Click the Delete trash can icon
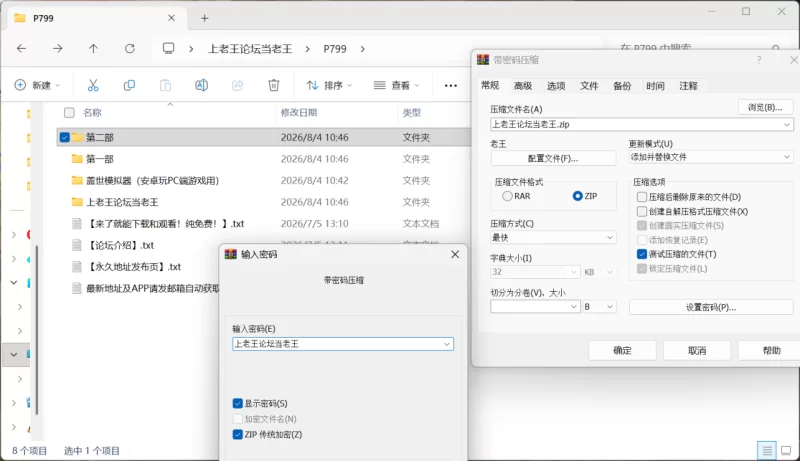 (x=274, y=85)
